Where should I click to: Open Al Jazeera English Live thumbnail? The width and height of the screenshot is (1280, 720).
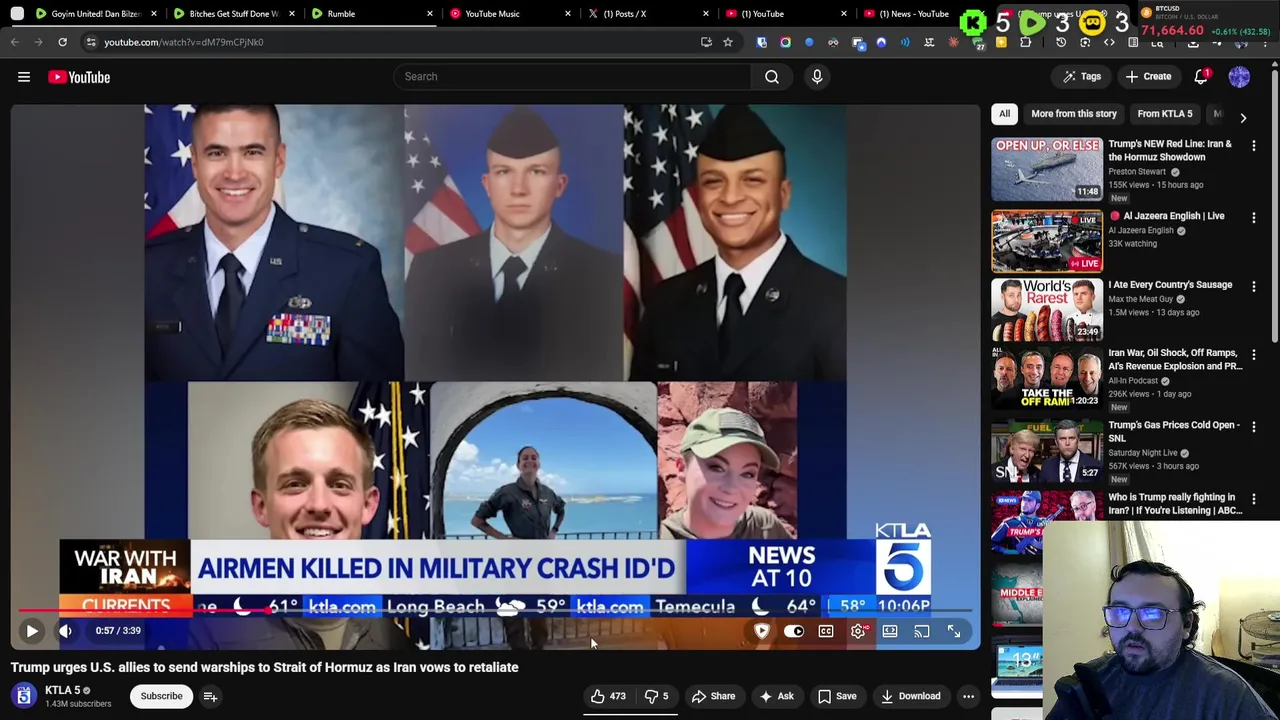click(1047, 241)
